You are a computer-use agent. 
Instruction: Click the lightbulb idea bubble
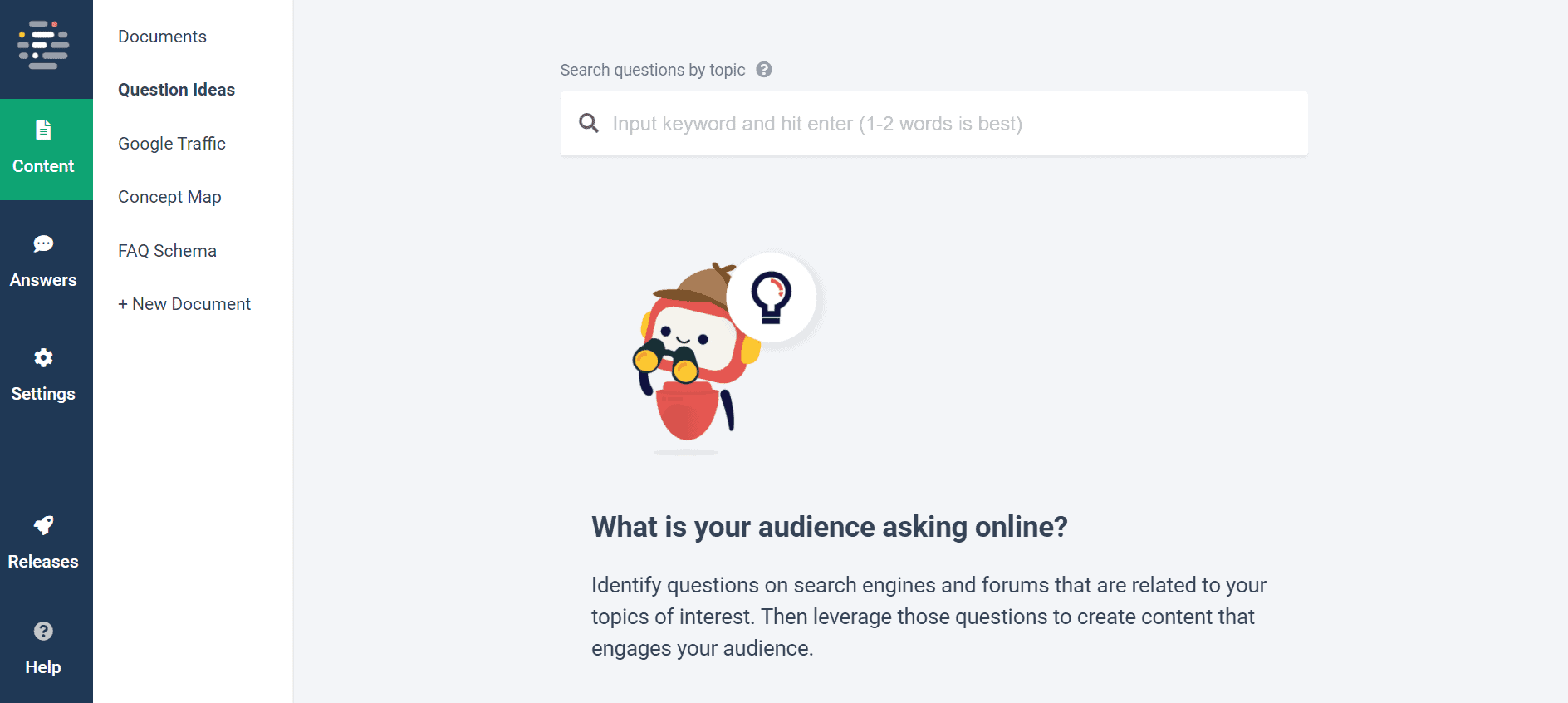tap(772, 297)
